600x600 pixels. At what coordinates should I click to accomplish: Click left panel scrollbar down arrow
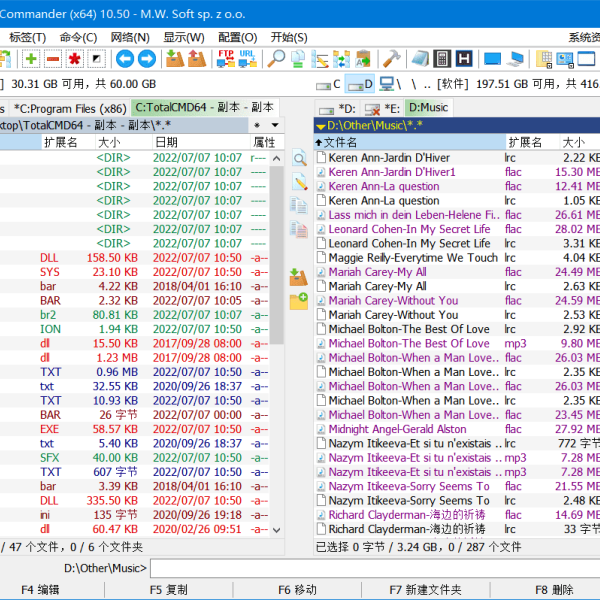277,530
